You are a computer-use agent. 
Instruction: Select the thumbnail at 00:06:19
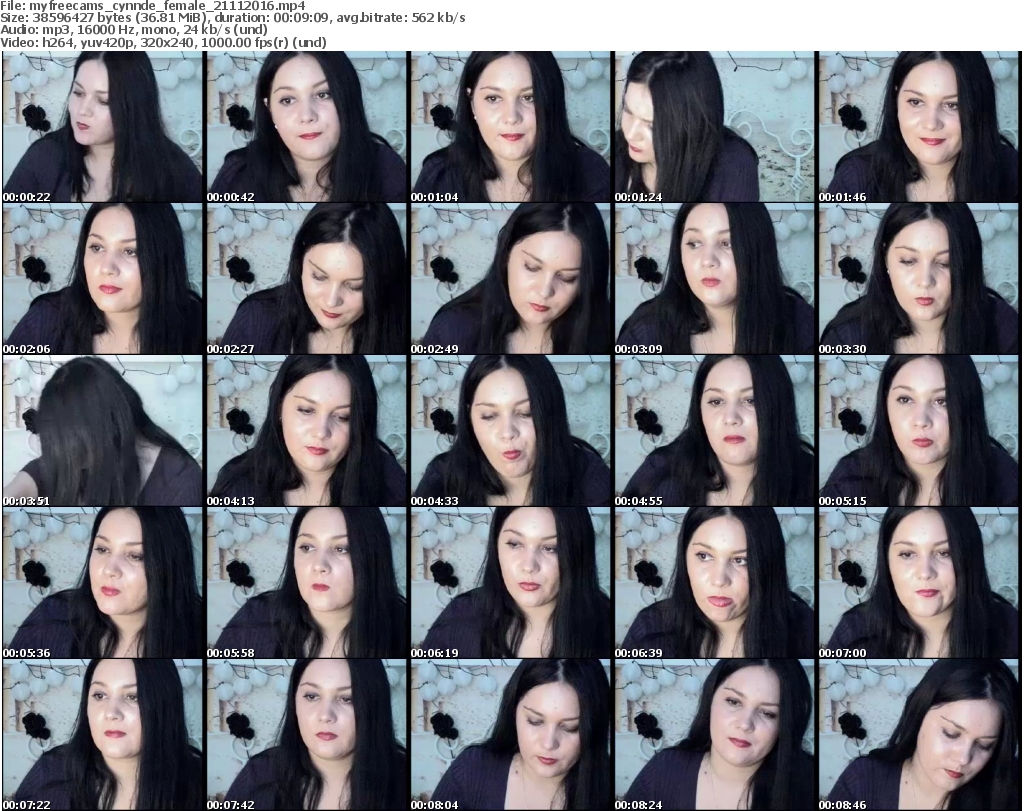point(510,583)
